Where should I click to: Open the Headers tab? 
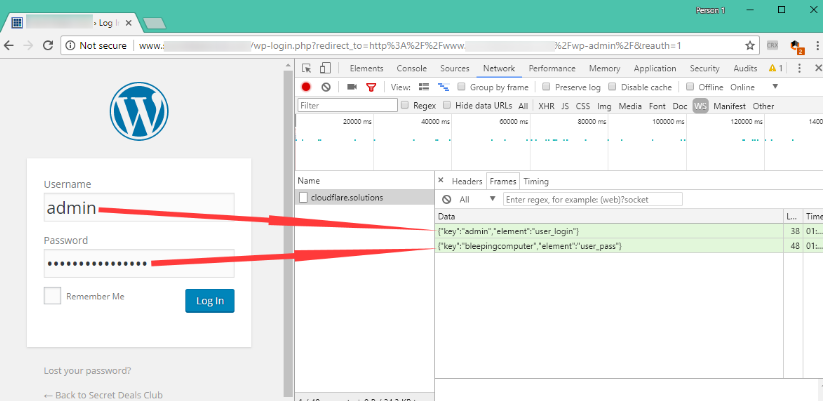[x=466, y=181]
